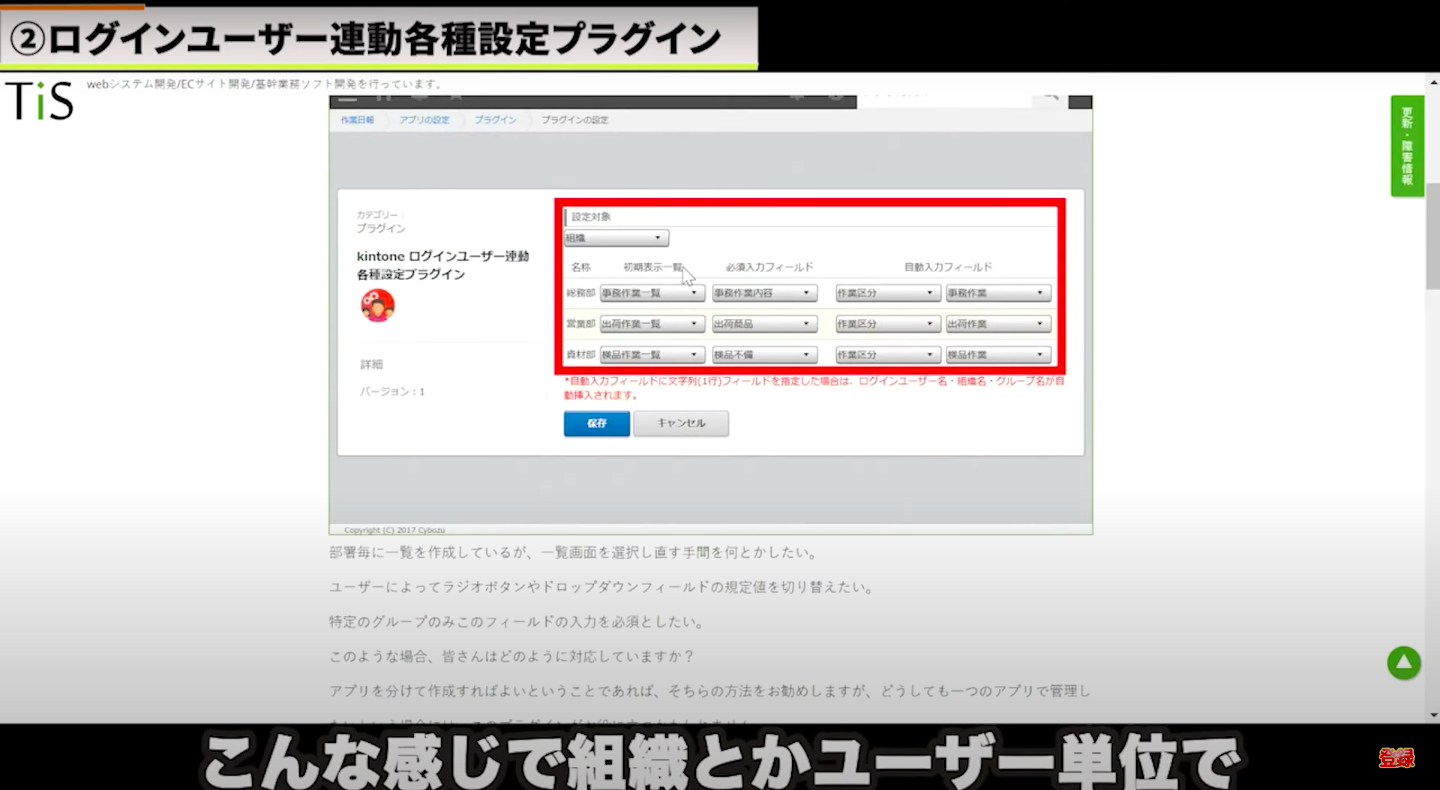Expand the 出荷作業一覧 dropdown for 営業部
The width and height of the screenshot is (1440, 790).
(652, 325)
